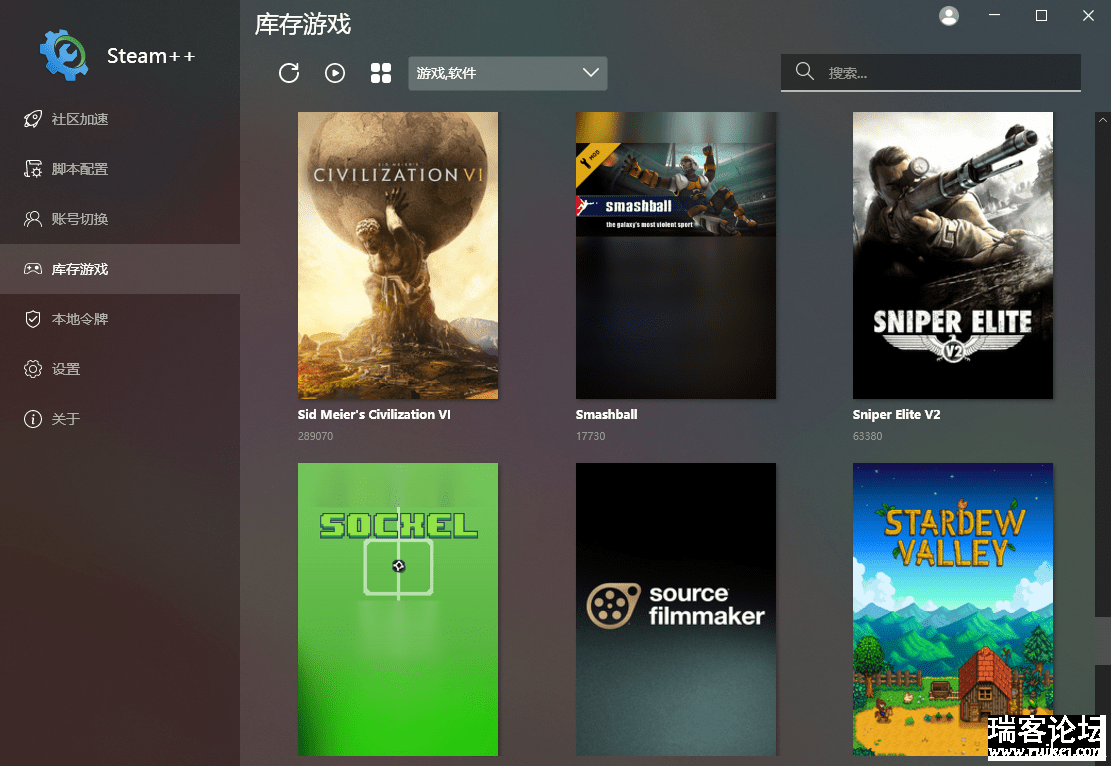Click the vertical scrollbar of the game list
Screen dimensions: 1111x766
tap(1102, 400)
